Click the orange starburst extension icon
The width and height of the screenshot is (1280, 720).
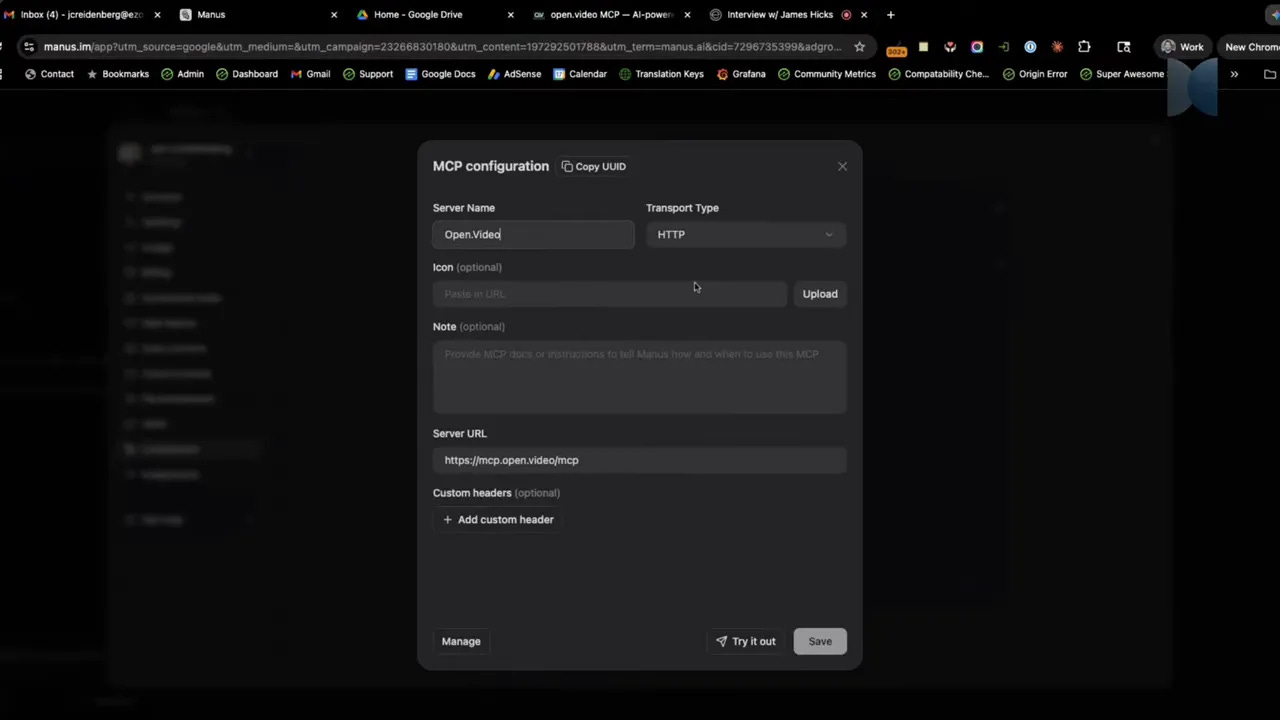pos(1058,47)
